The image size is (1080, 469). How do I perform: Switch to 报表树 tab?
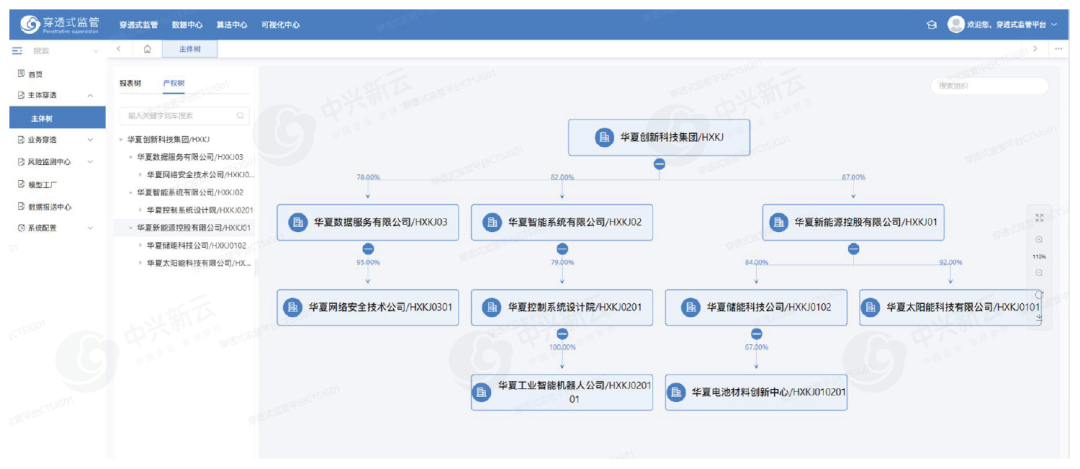click(x=130, y=83)
